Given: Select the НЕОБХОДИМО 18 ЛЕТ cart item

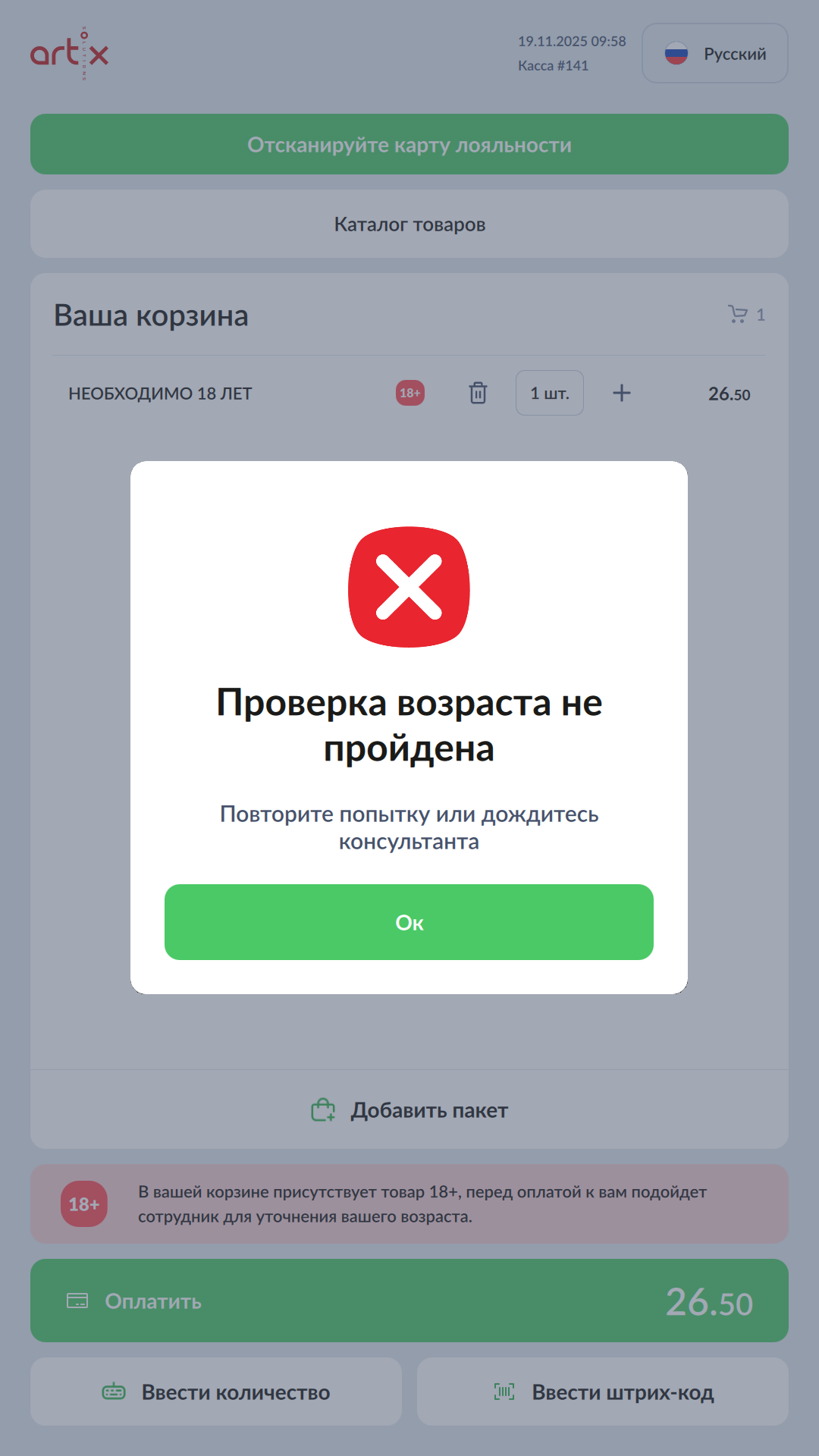Looking at the screenshot, I should click(x=160, y=394).
